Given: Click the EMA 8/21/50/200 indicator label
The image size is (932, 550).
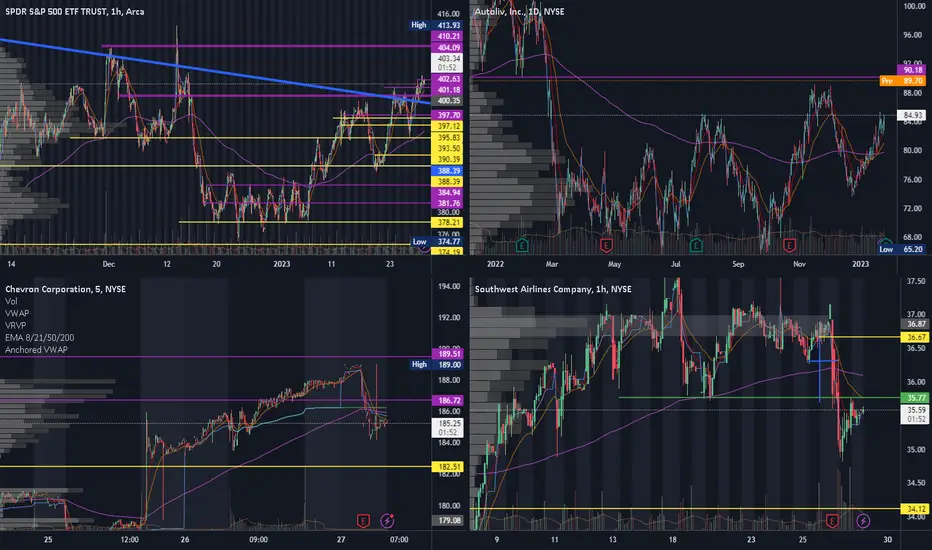Looking at the screenshot, I should [x=39, y=338].
